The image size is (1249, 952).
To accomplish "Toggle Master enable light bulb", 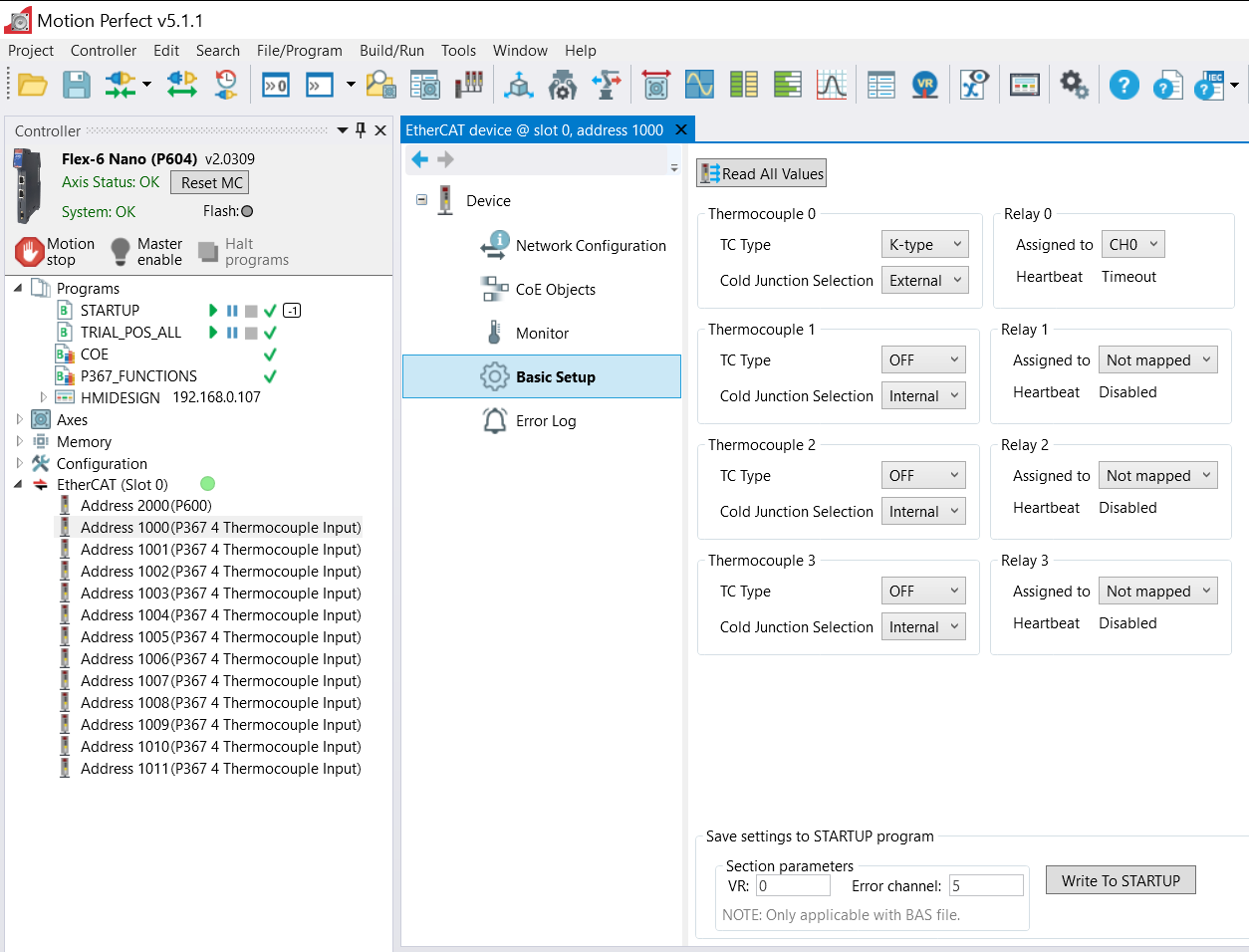I will coord(121,251).
